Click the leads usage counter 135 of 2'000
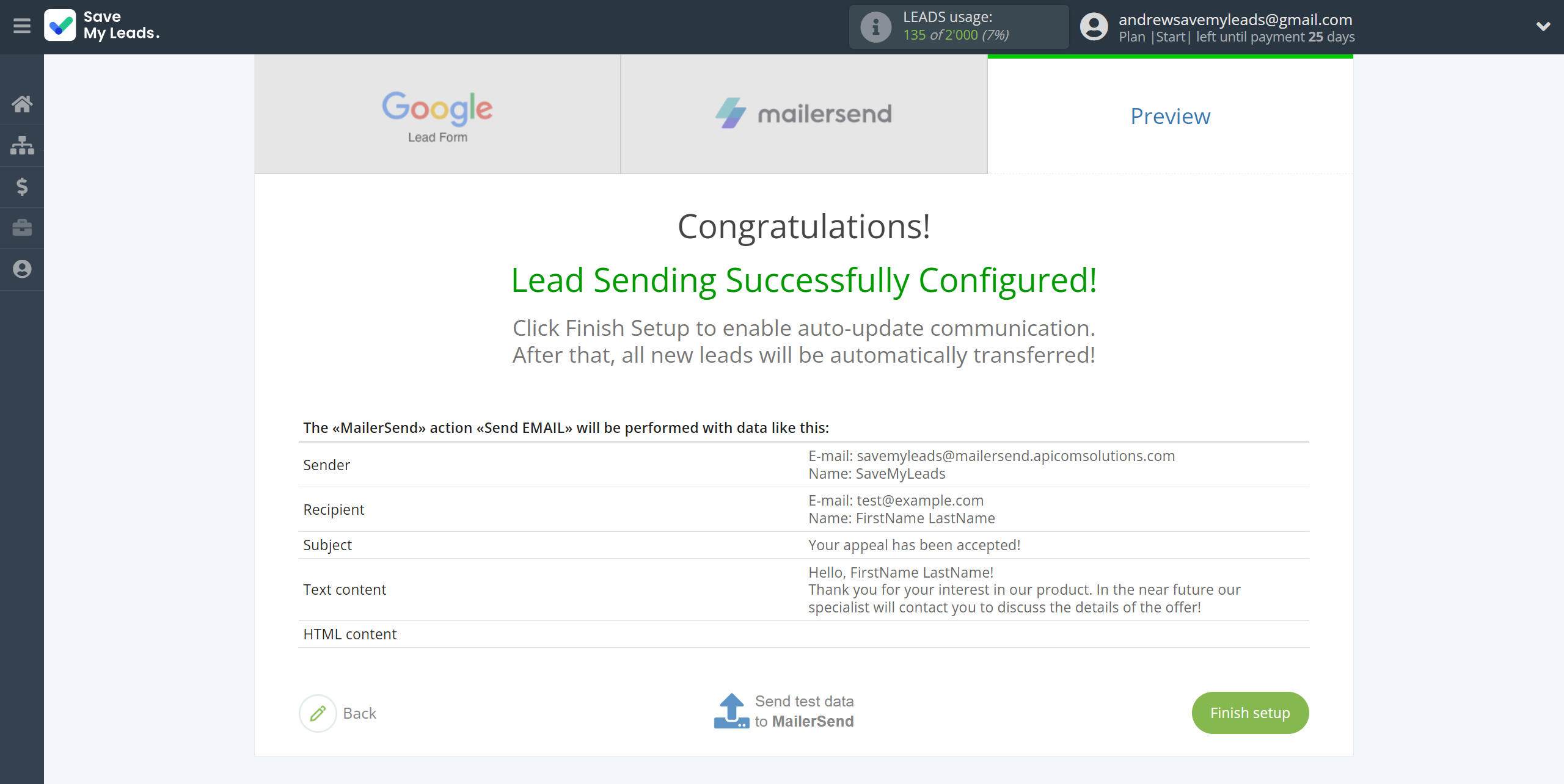Viewport: 1564px width, 784px height. pos(956,35)
